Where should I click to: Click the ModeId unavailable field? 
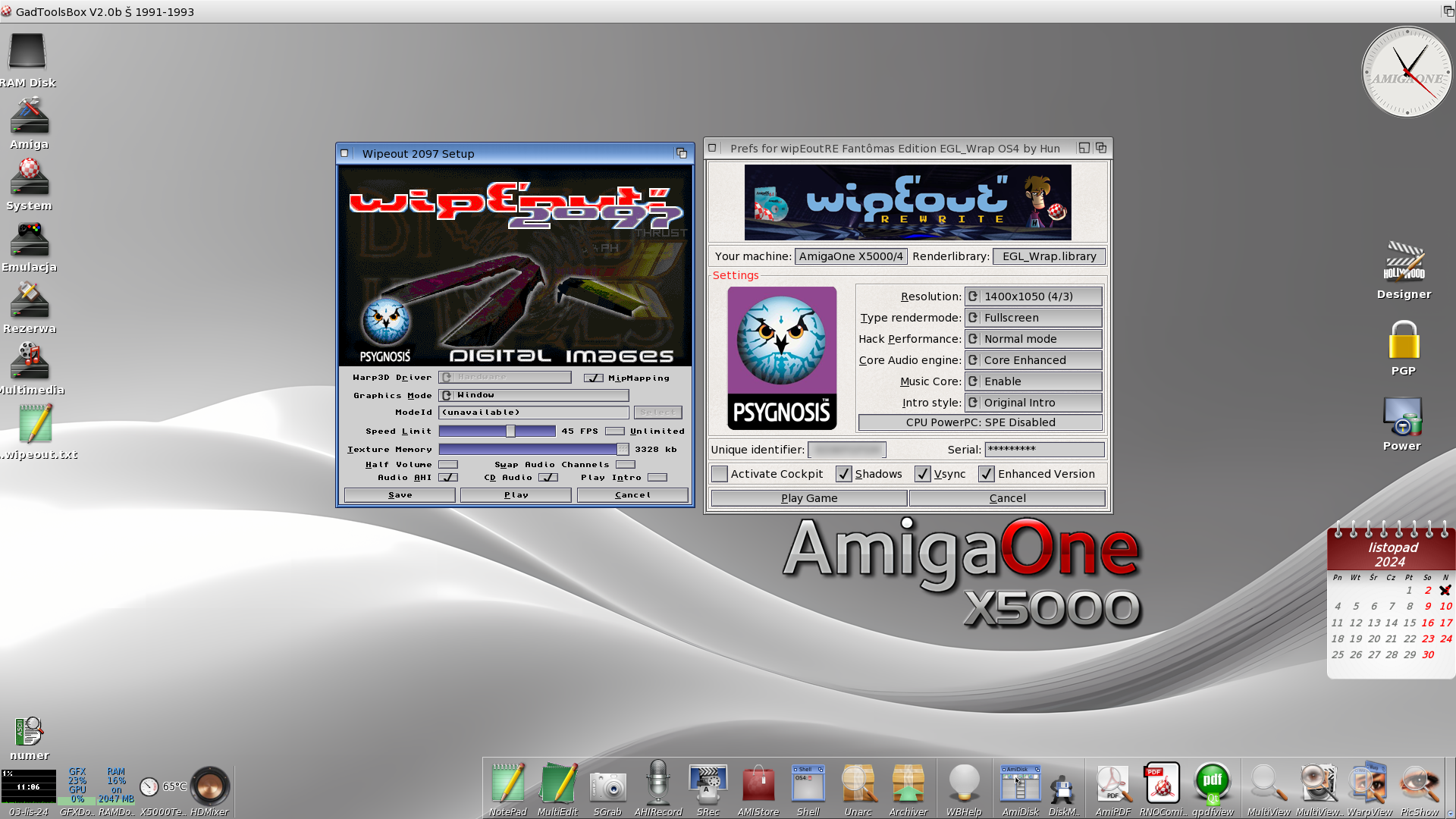(x=534, y=413)
